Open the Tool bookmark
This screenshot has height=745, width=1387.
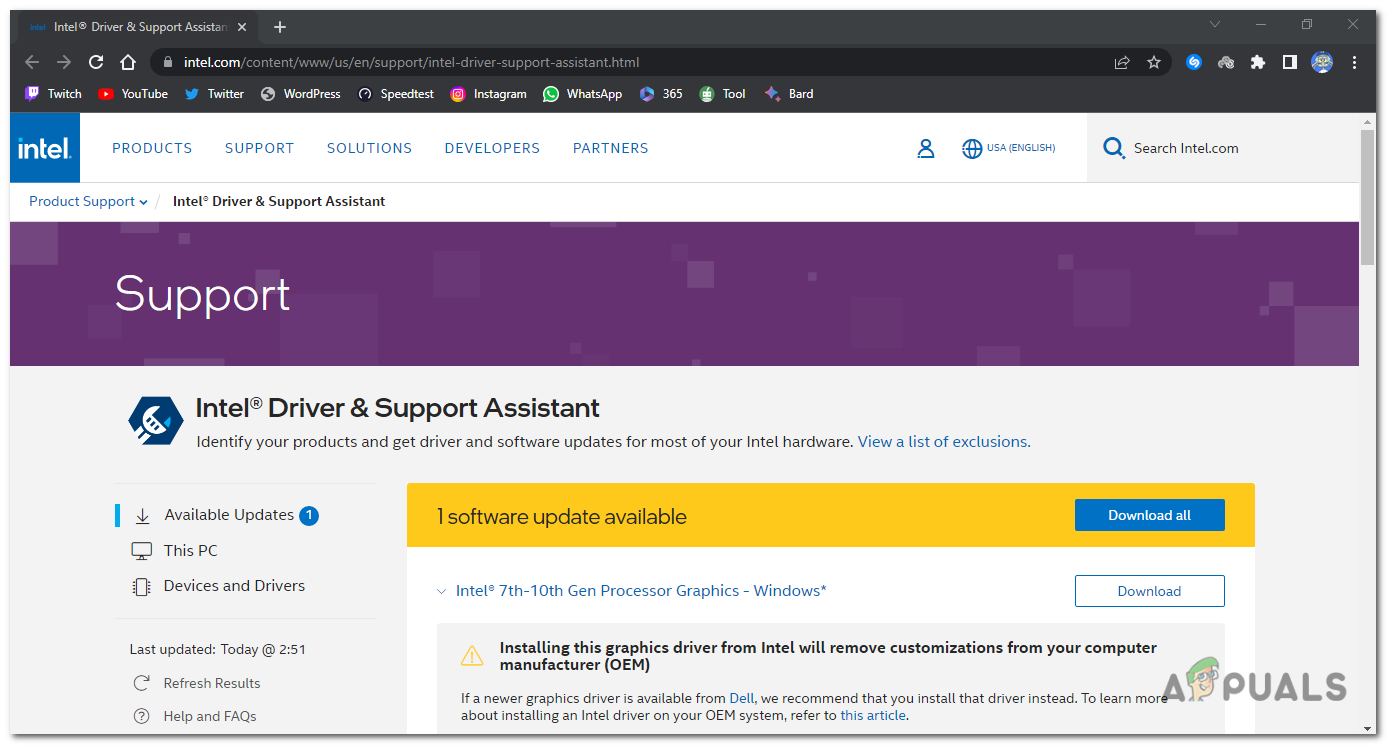click(x=722, y=94)
